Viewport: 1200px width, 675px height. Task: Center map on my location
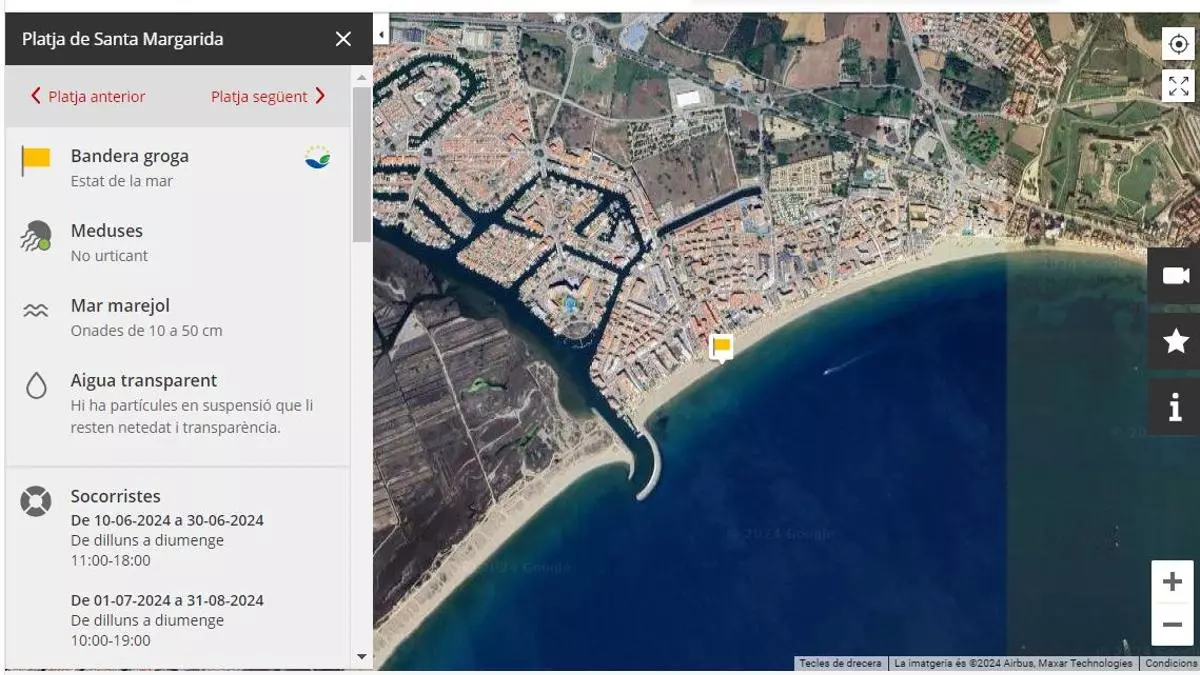point(1178,45)
